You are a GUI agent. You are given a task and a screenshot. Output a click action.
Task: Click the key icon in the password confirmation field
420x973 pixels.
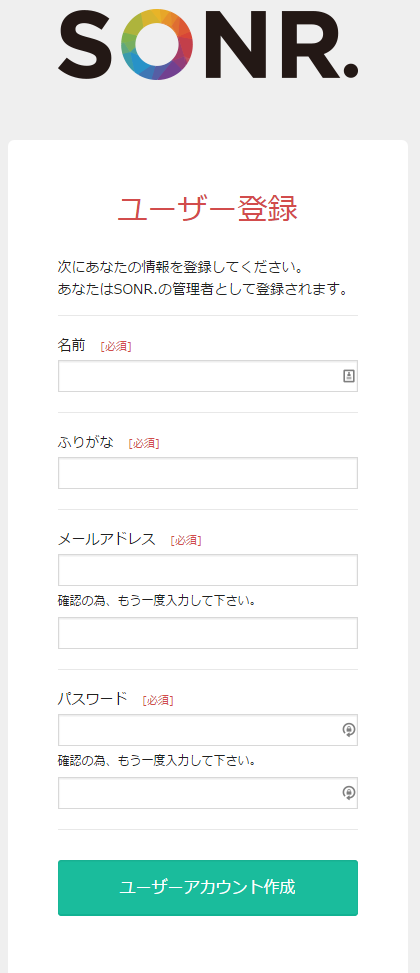click(349, 793)
